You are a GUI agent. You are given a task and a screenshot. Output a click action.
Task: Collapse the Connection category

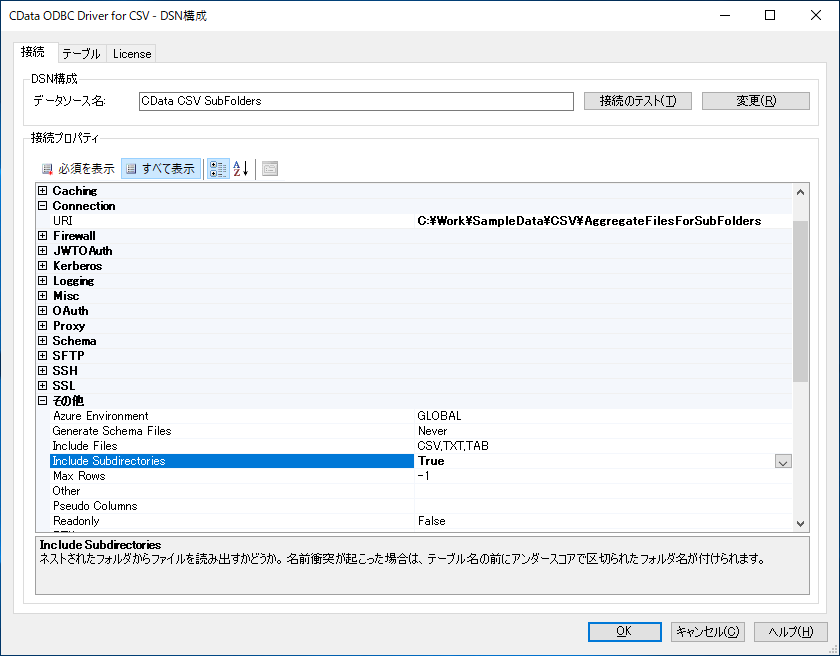tap(43, 206)
